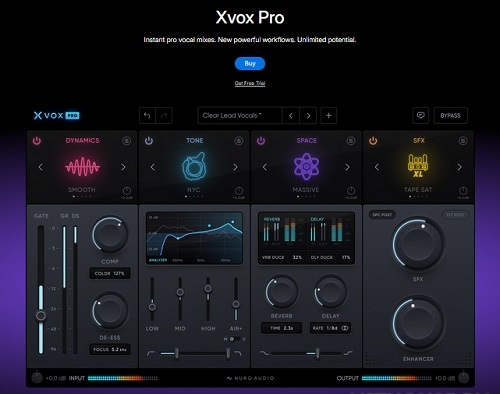
Task: Click the SFX module gain mini-knob
Action: 463,191
